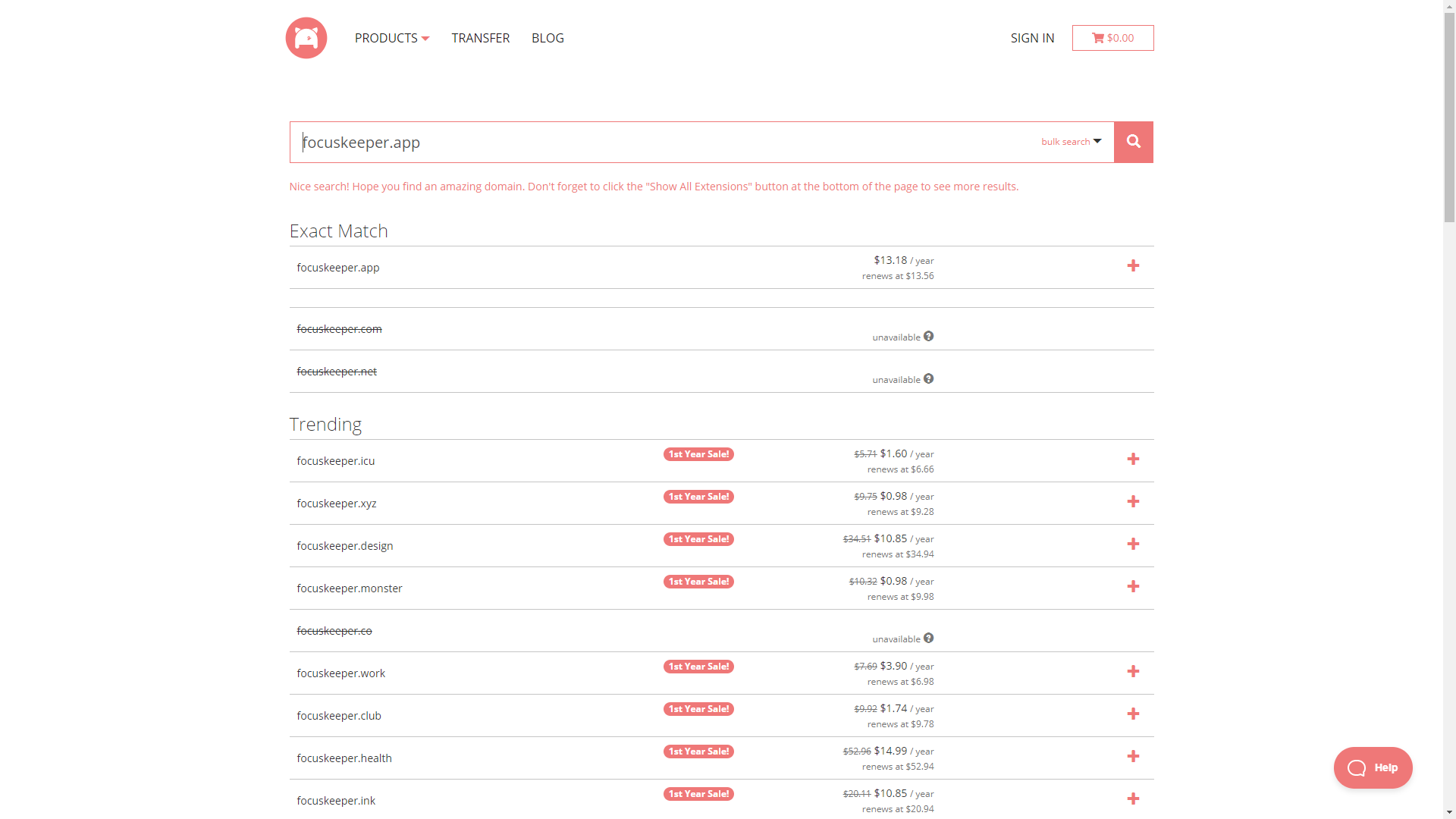Viewport: 1456px width, 819px height.
Task: Add focuskeeper.health using its plus icon
Action: (1133, 757)
